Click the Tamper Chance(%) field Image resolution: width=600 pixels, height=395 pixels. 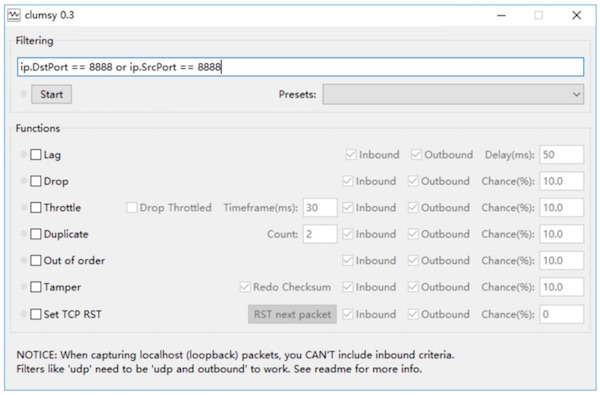point(561,287)
